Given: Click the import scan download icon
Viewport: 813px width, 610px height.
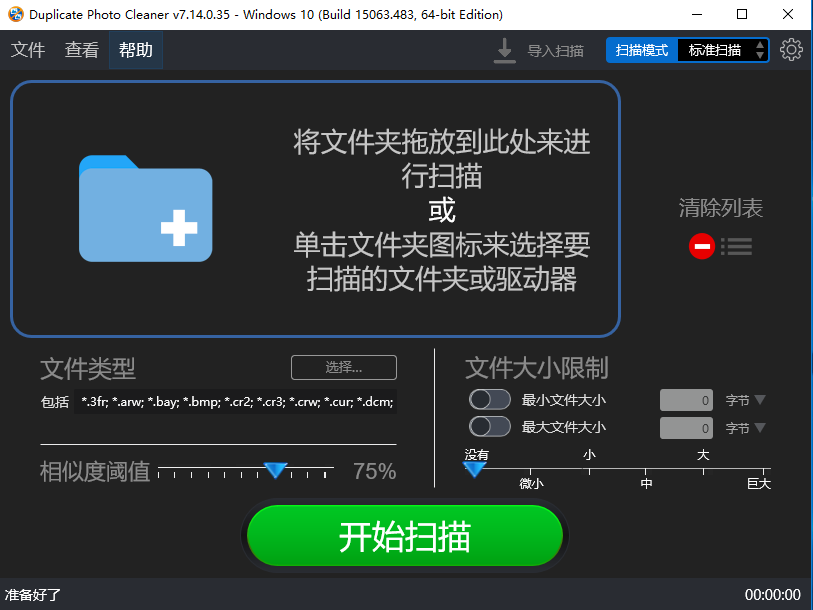Looking at the screenshot, I should click(505, 50).
